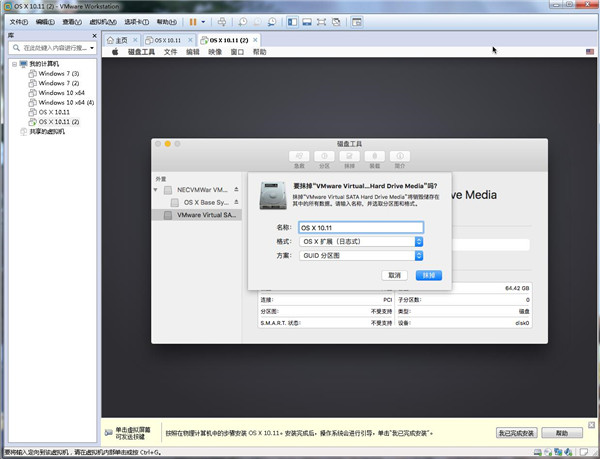Select VMware Virtual SA... disk in sidebar

tap(197, 215)
